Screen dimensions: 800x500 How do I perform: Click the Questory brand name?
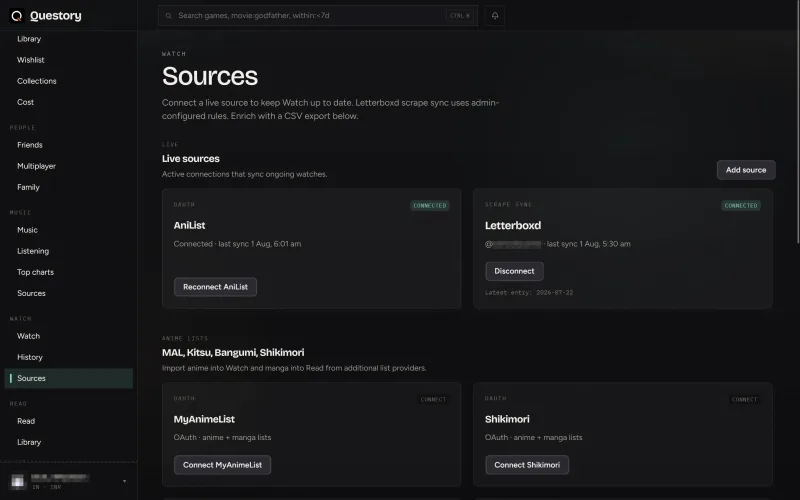[56, 16]
